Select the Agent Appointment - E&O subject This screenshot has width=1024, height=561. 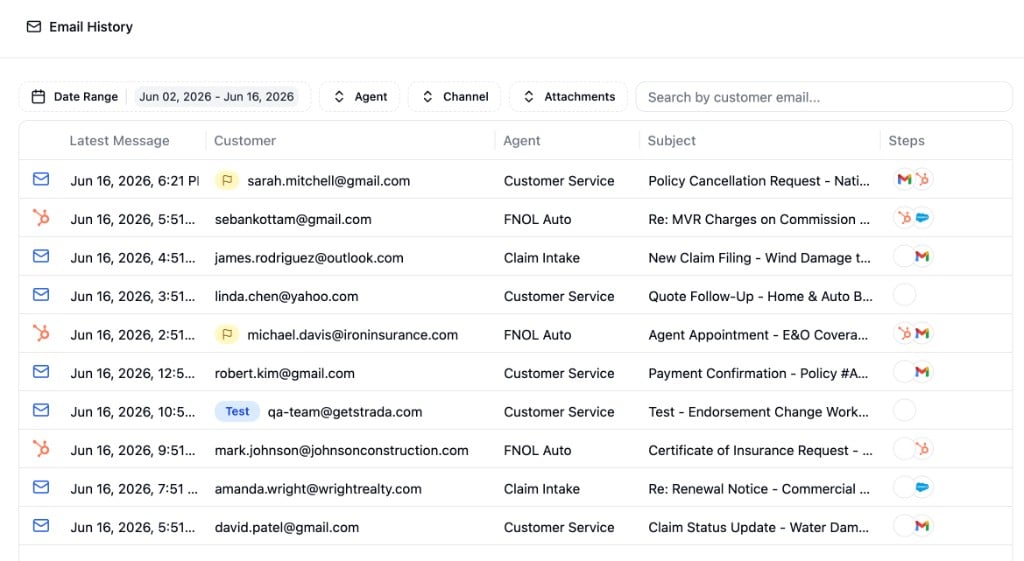point(758,335)
